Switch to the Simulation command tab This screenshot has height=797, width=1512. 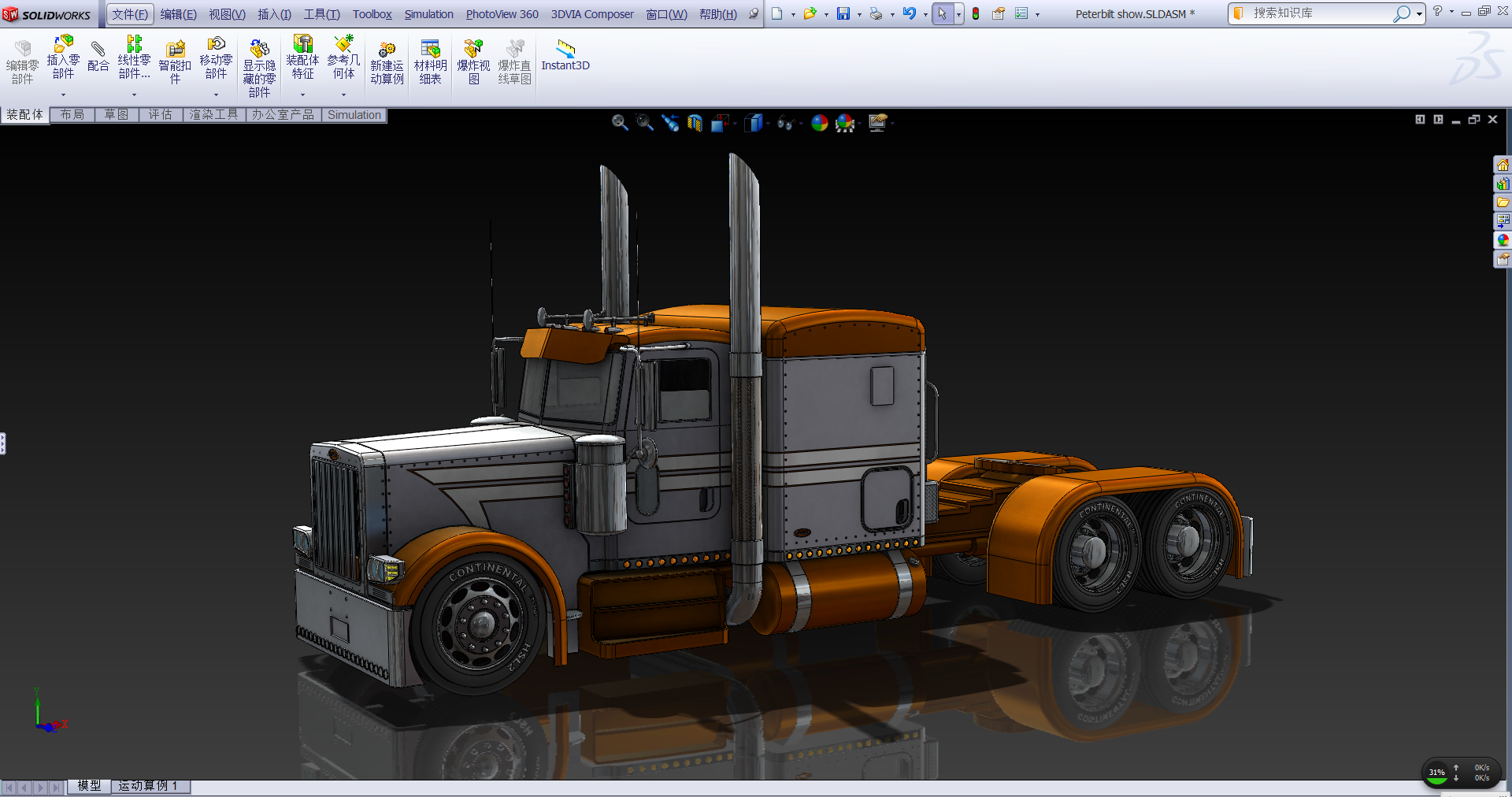354,115
